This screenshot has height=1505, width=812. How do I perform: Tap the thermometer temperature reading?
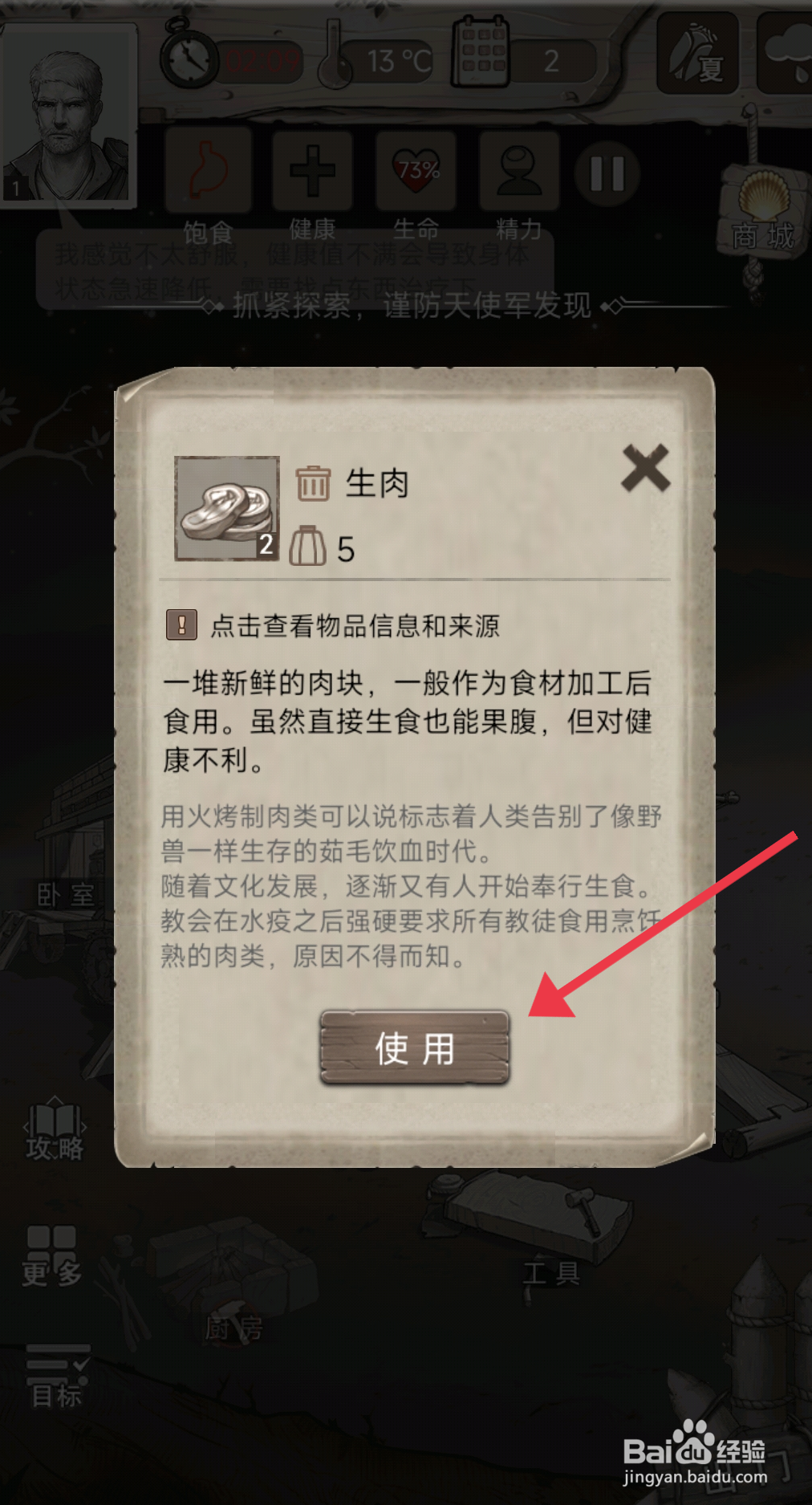[x=375, y=58]
